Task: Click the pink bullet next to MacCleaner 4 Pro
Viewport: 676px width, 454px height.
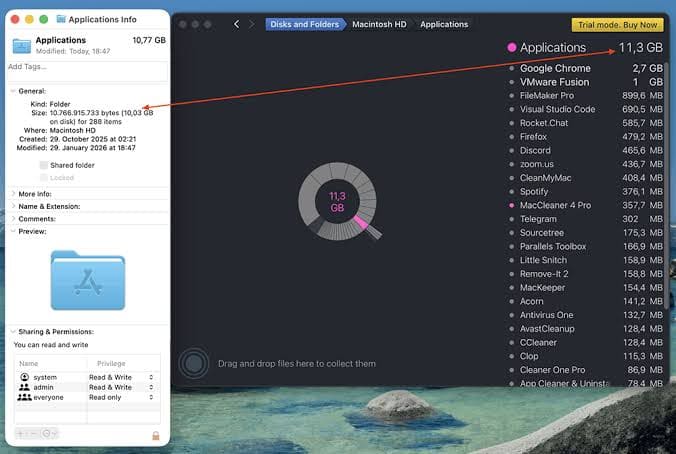Action: pyautogui.click(x=512, y=205)
